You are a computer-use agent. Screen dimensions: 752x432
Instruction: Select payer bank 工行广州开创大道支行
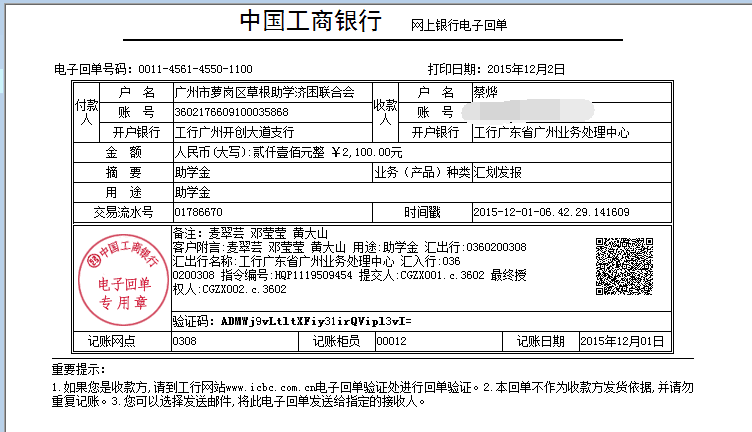tap(235, 132)
